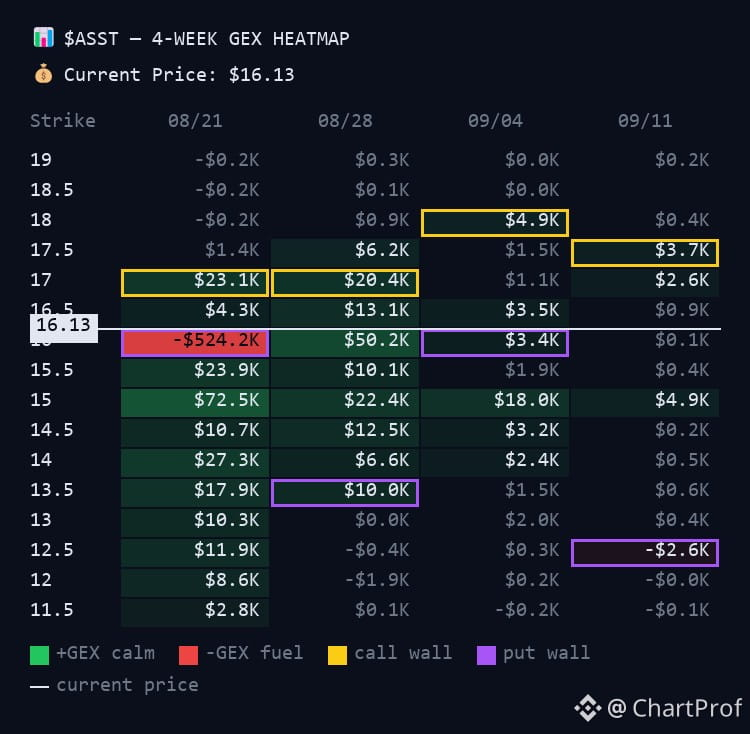This screenshot has height=734, width=750.
Task: Click the $3.7K call wall cell
Action: click(645, 252)
